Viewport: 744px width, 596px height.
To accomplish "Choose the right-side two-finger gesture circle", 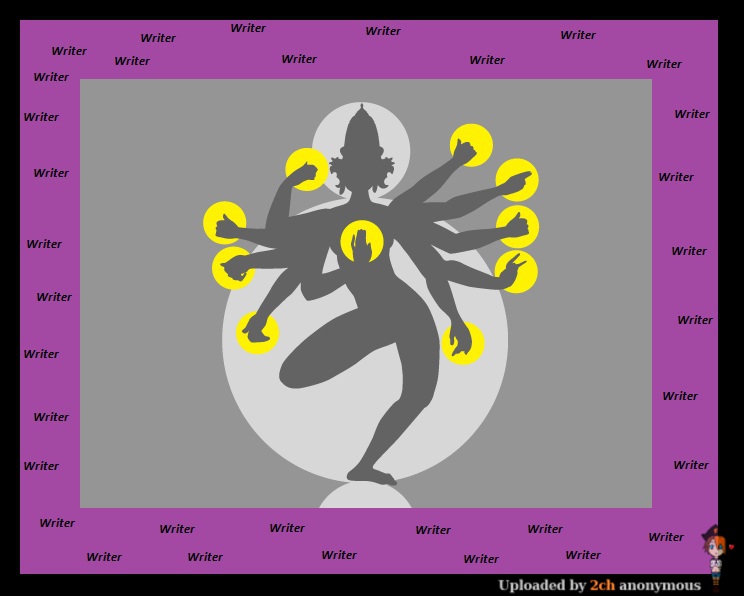I will pos(516,272).
